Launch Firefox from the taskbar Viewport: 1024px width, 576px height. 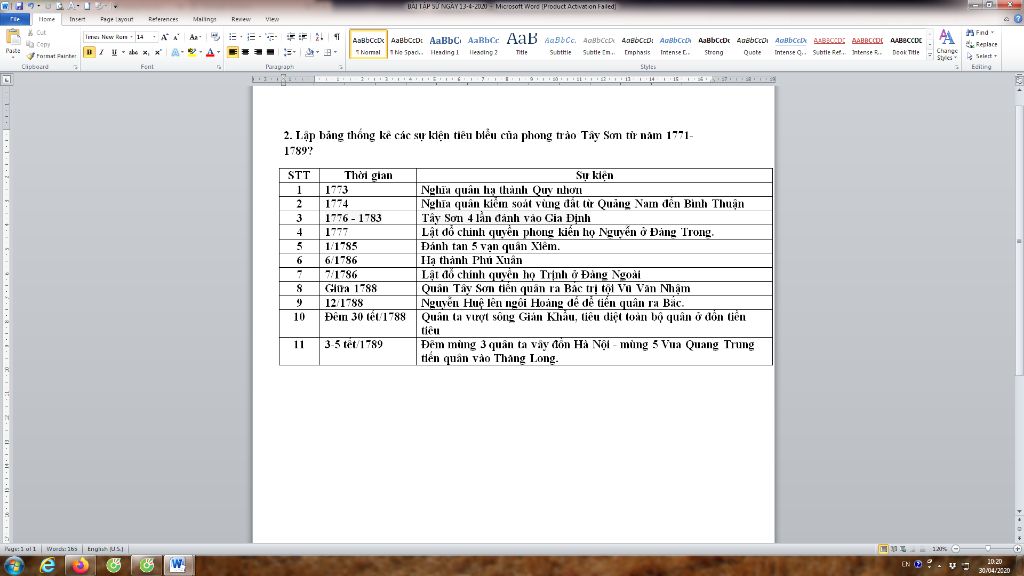click(x=80, y=566)
